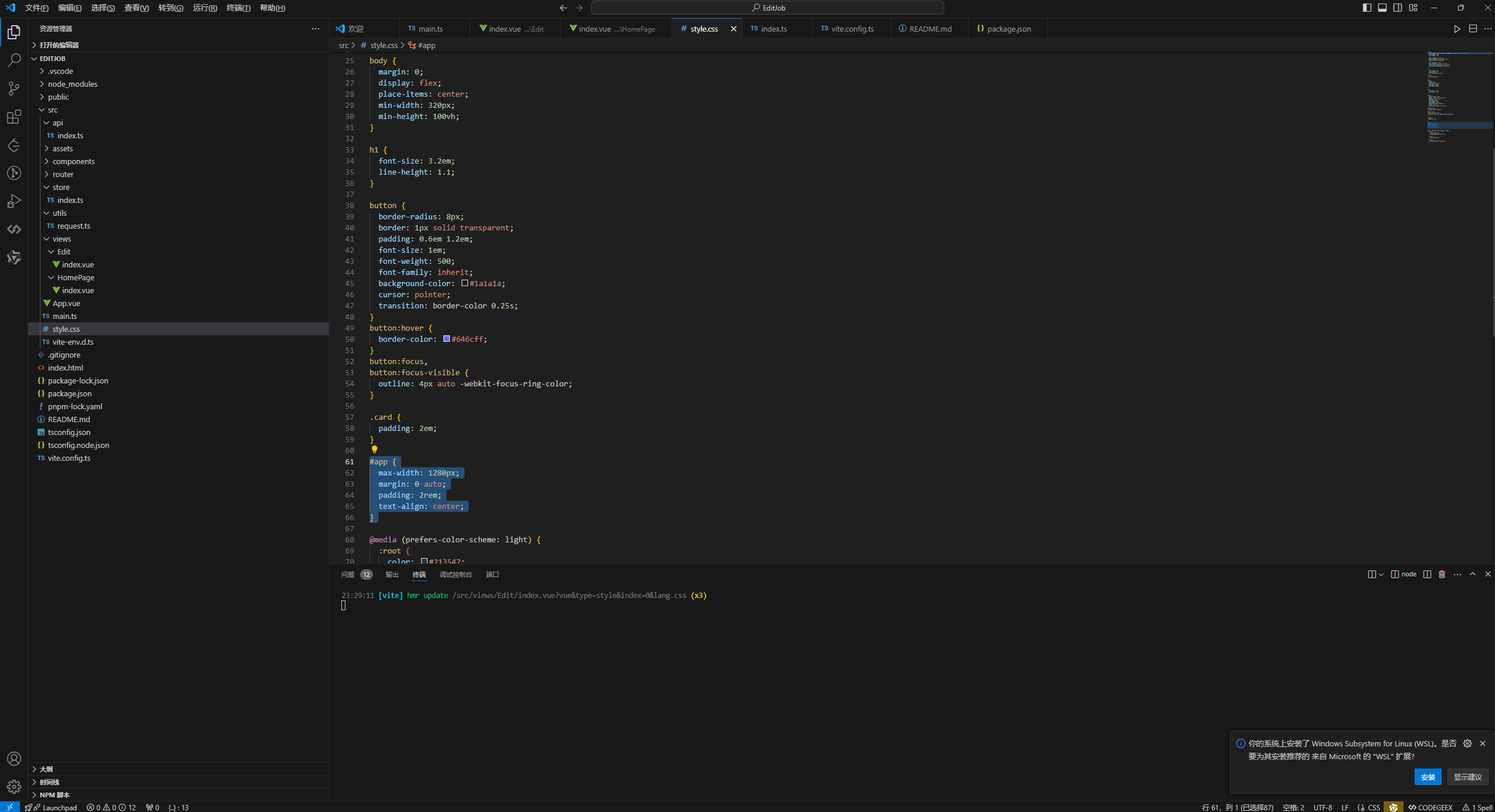The image size is (1495, 812).
Task: Maximize the terminal panel size
Action: coord(1473,575)
